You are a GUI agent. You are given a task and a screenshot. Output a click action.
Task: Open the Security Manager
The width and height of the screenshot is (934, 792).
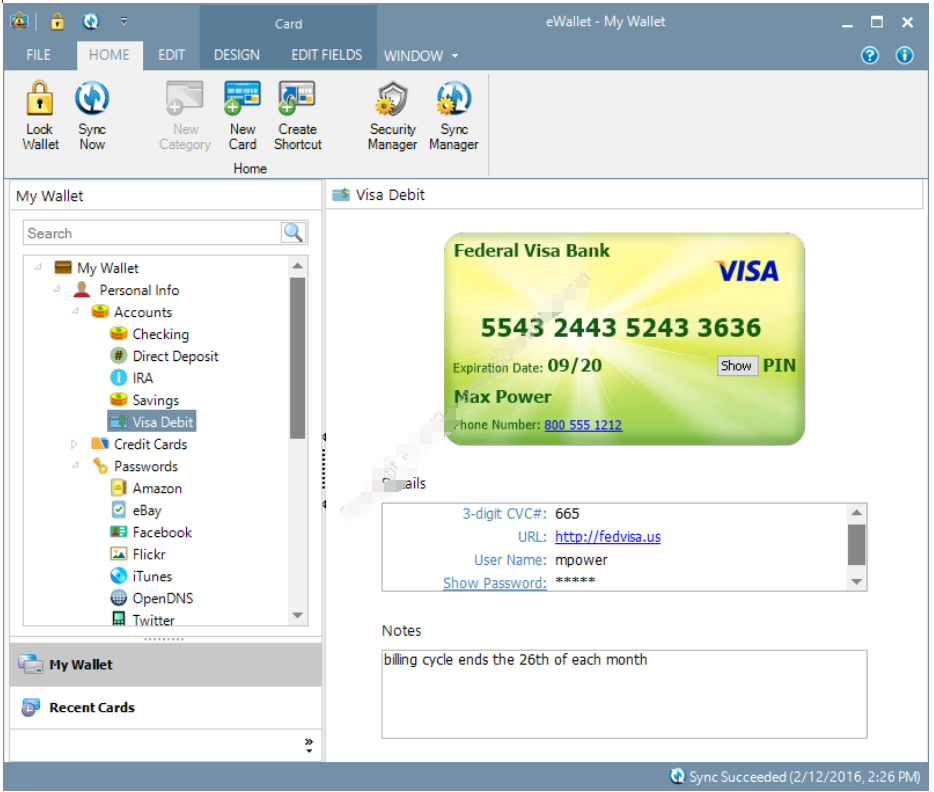pos(391,115)
